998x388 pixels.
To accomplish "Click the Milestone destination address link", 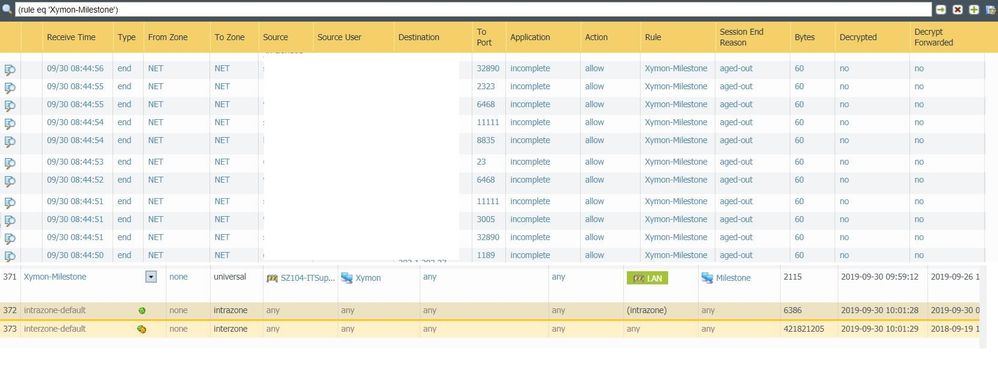I will pos(733,278).
